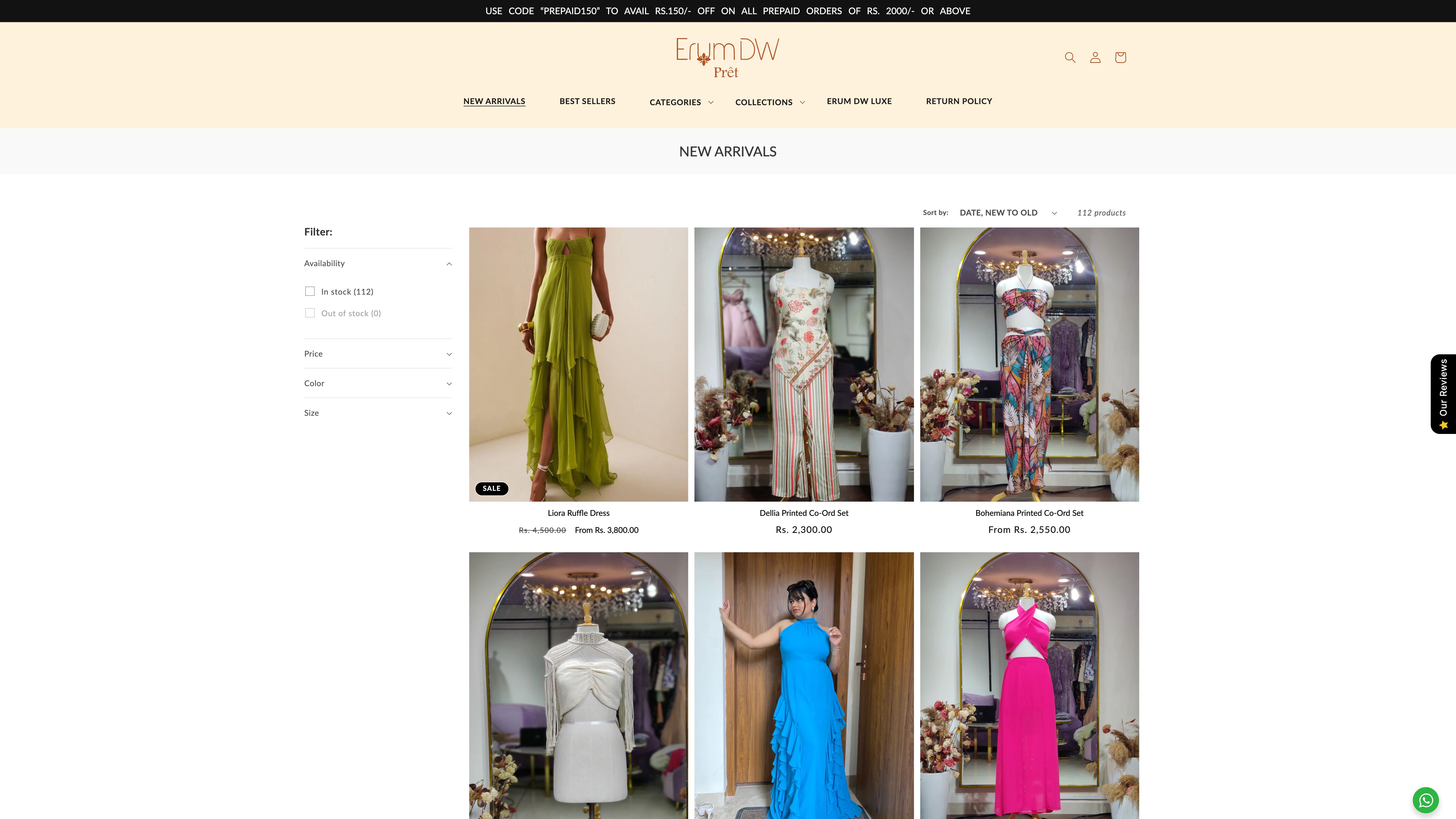Select the BEST SELLERS menu item

tap(587, 101)
